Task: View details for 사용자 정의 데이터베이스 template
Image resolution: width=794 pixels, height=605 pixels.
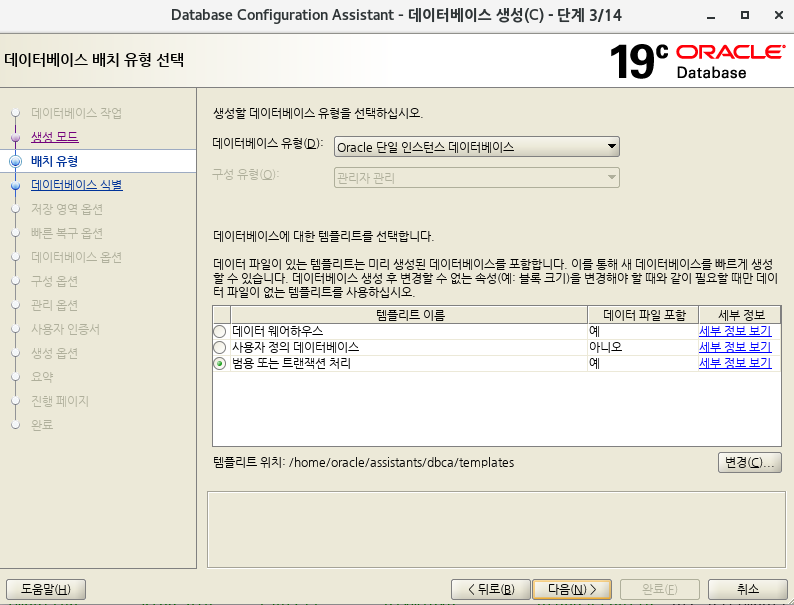Action: pyautogui.click(x=735, y=347)
